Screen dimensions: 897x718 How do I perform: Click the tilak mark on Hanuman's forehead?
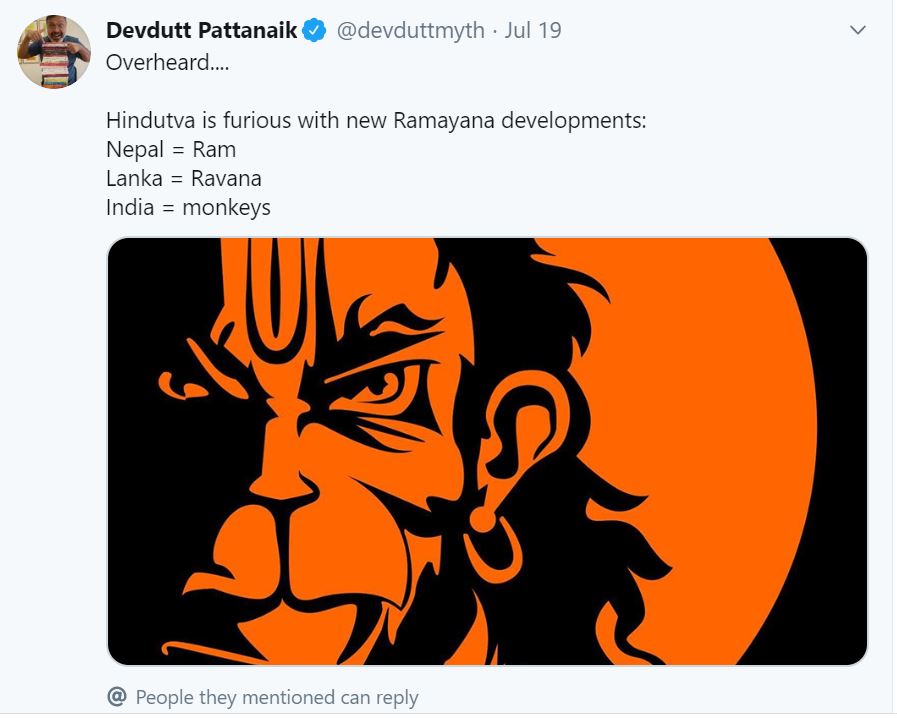click(x=281, y=297)
